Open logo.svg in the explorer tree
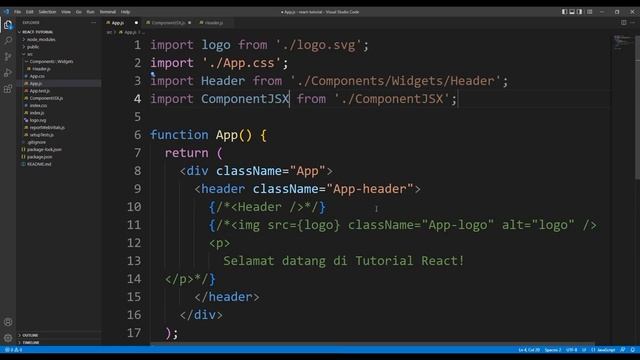 point(38,120)
